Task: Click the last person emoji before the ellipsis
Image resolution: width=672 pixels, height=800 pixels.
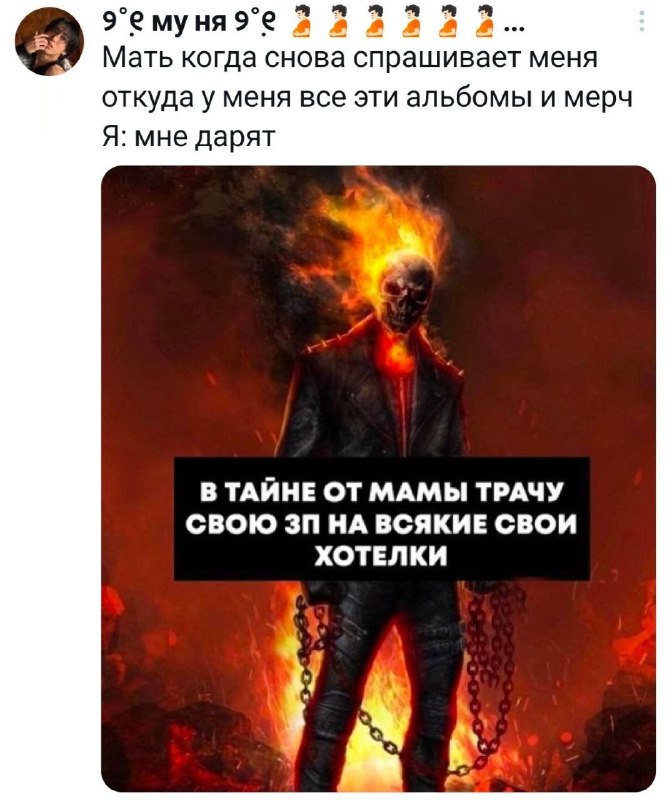Action: [485, 21]
